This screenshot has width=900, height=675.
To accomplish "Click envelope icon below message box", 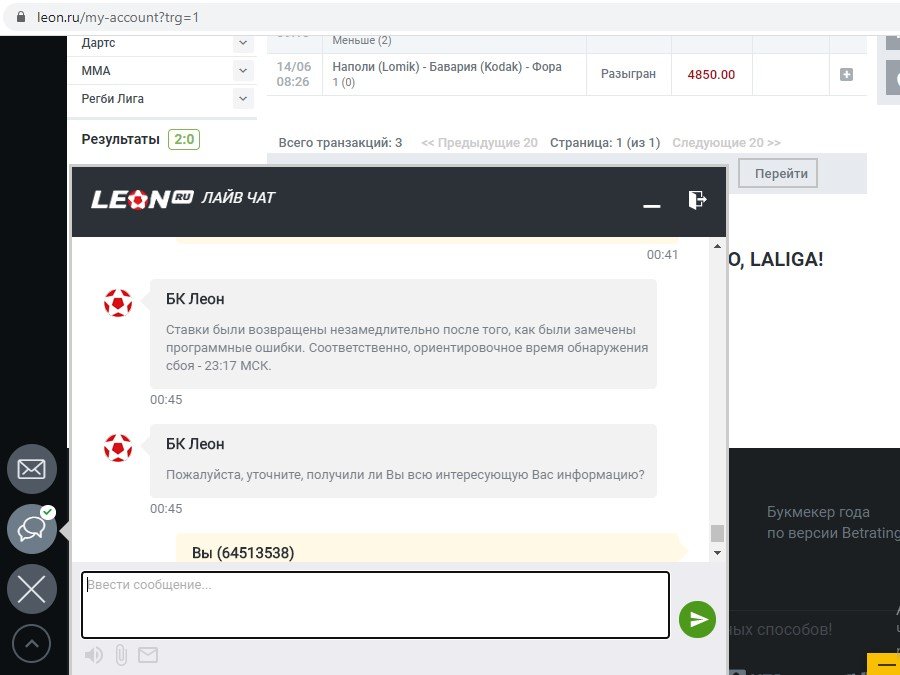I will (x=148, y=656).
